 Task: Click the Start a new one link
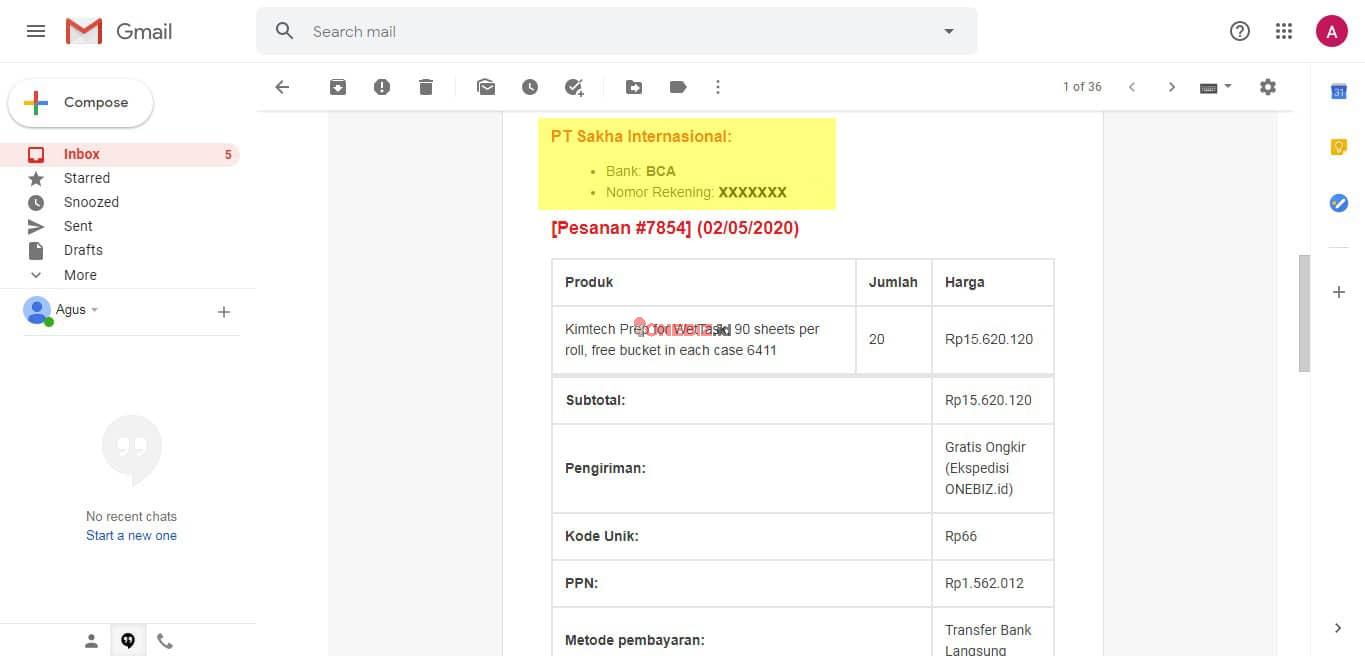pyautogui.click(x=131, y=536)
